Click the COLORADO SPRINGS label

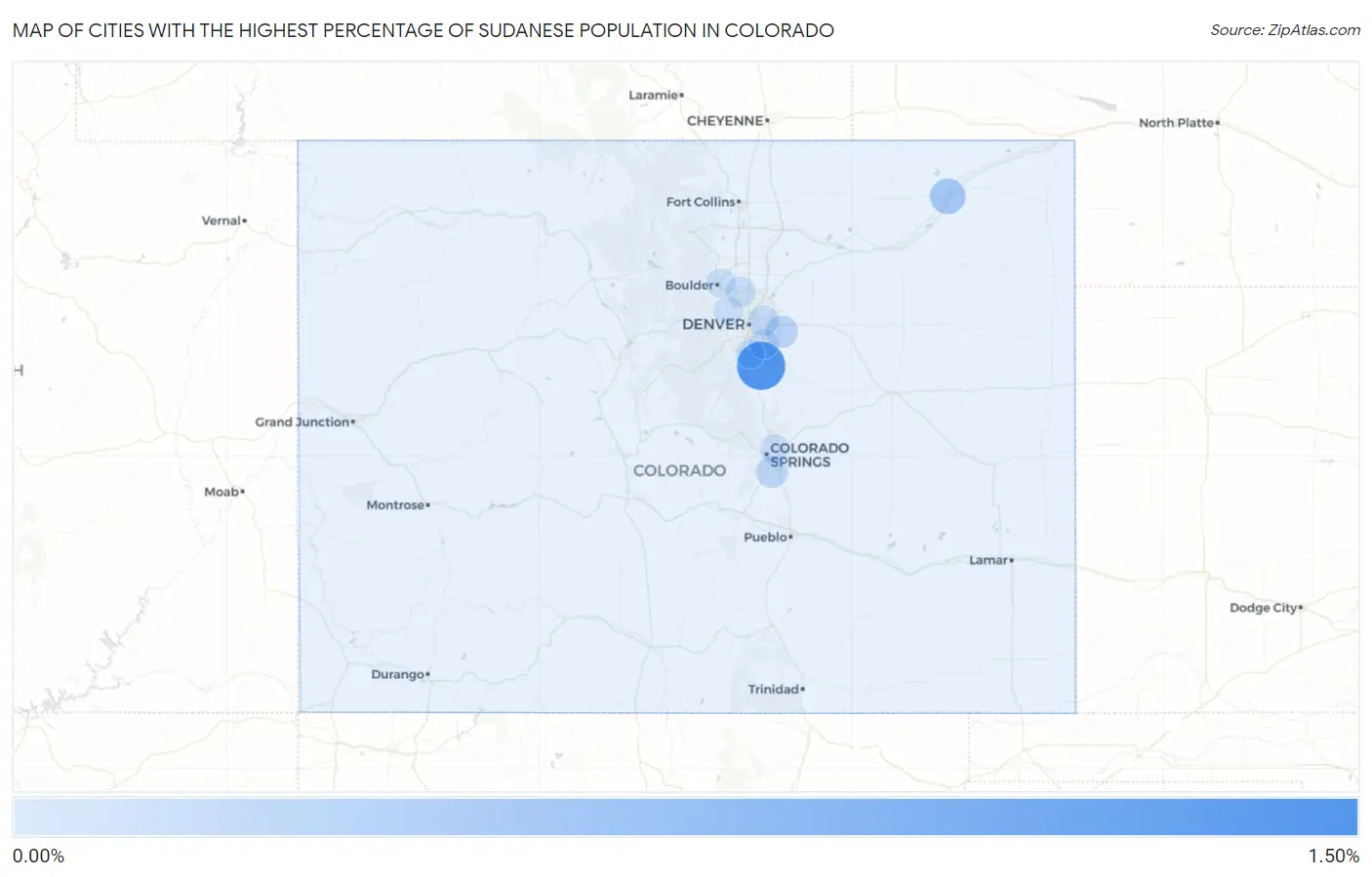click(809, 455)
